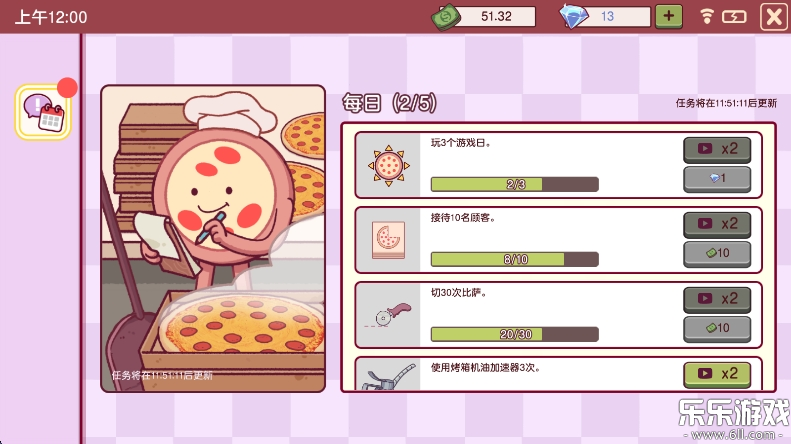Open the daily tasks calendar icon
This screenshot has width=791, height=444.
(43, 112)
